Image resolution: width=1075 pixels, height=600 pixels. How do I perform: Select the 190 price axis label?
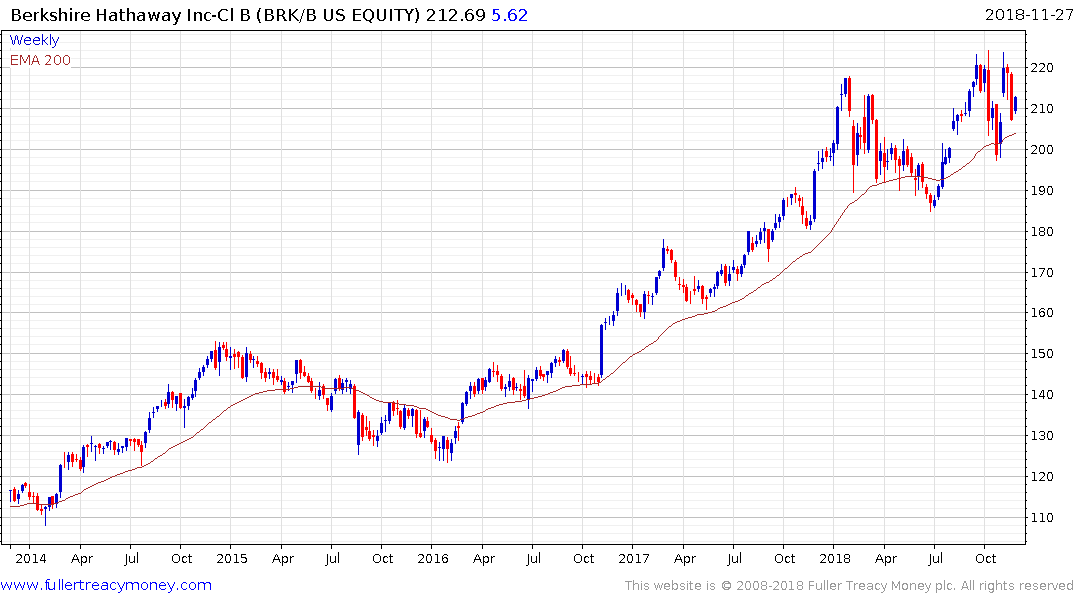1041,191
